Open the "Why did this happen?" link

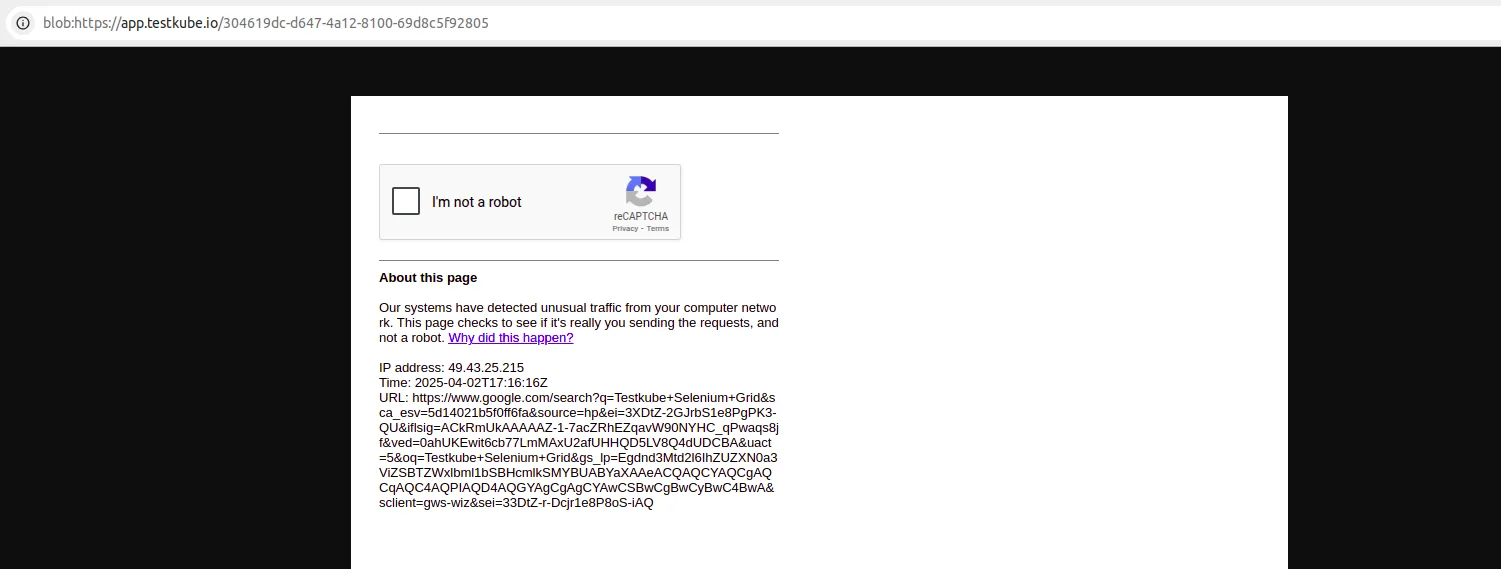click(x=511, y=338)
